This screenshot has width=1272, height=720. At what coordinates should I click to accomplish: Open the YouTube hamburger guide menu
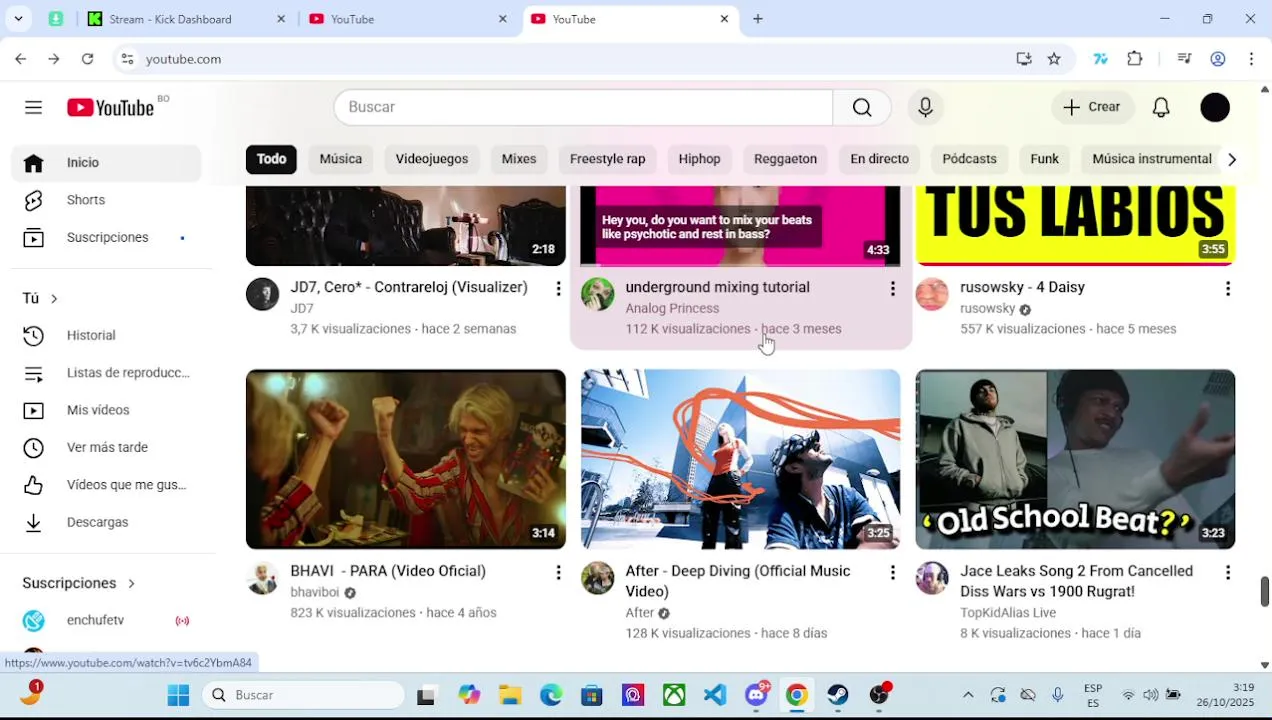[33, 107]
